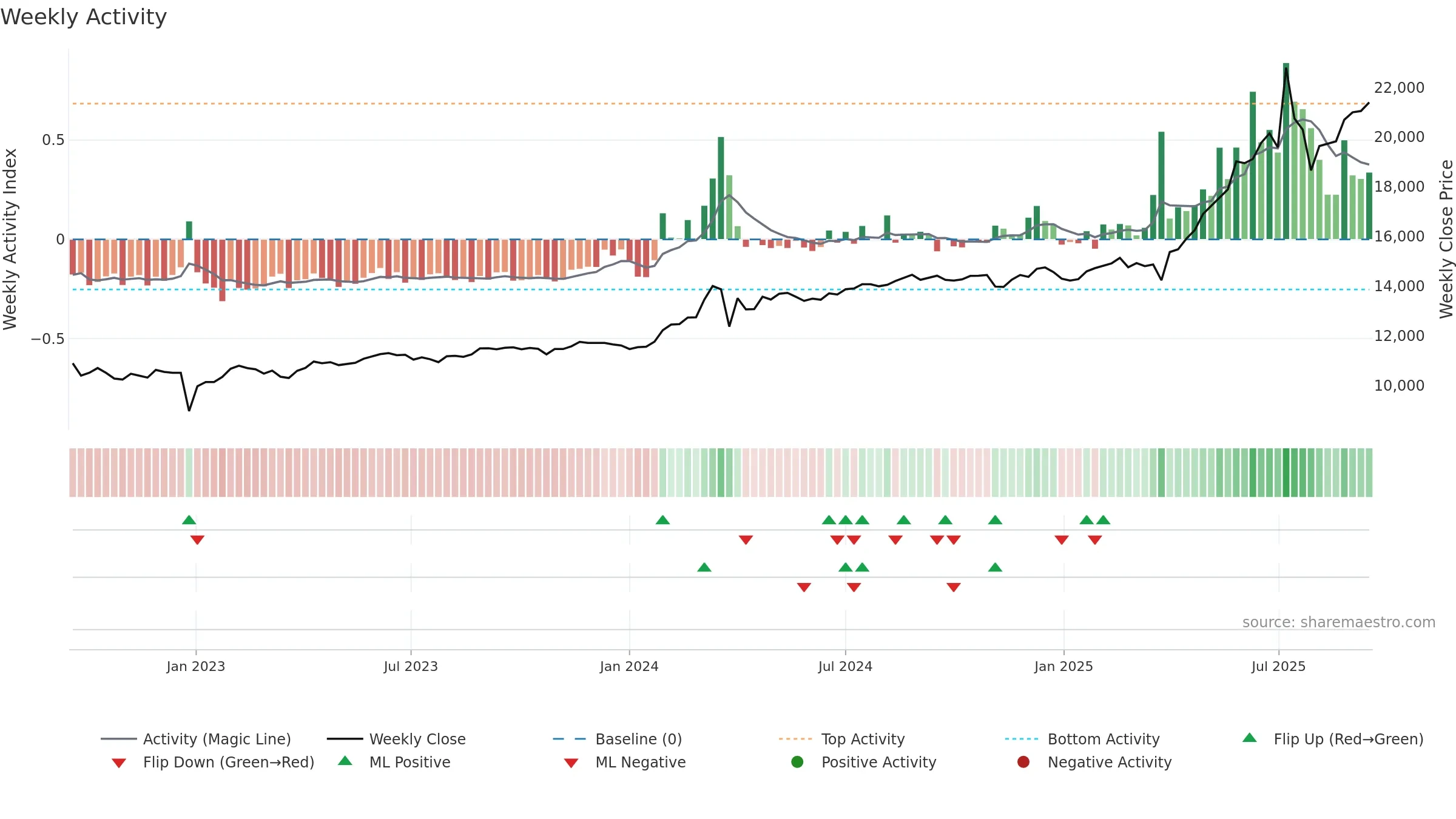This screenshot has height=819, width=1456.
Task: Click the '18,000' price axis label
Action: coord(1399,187)
